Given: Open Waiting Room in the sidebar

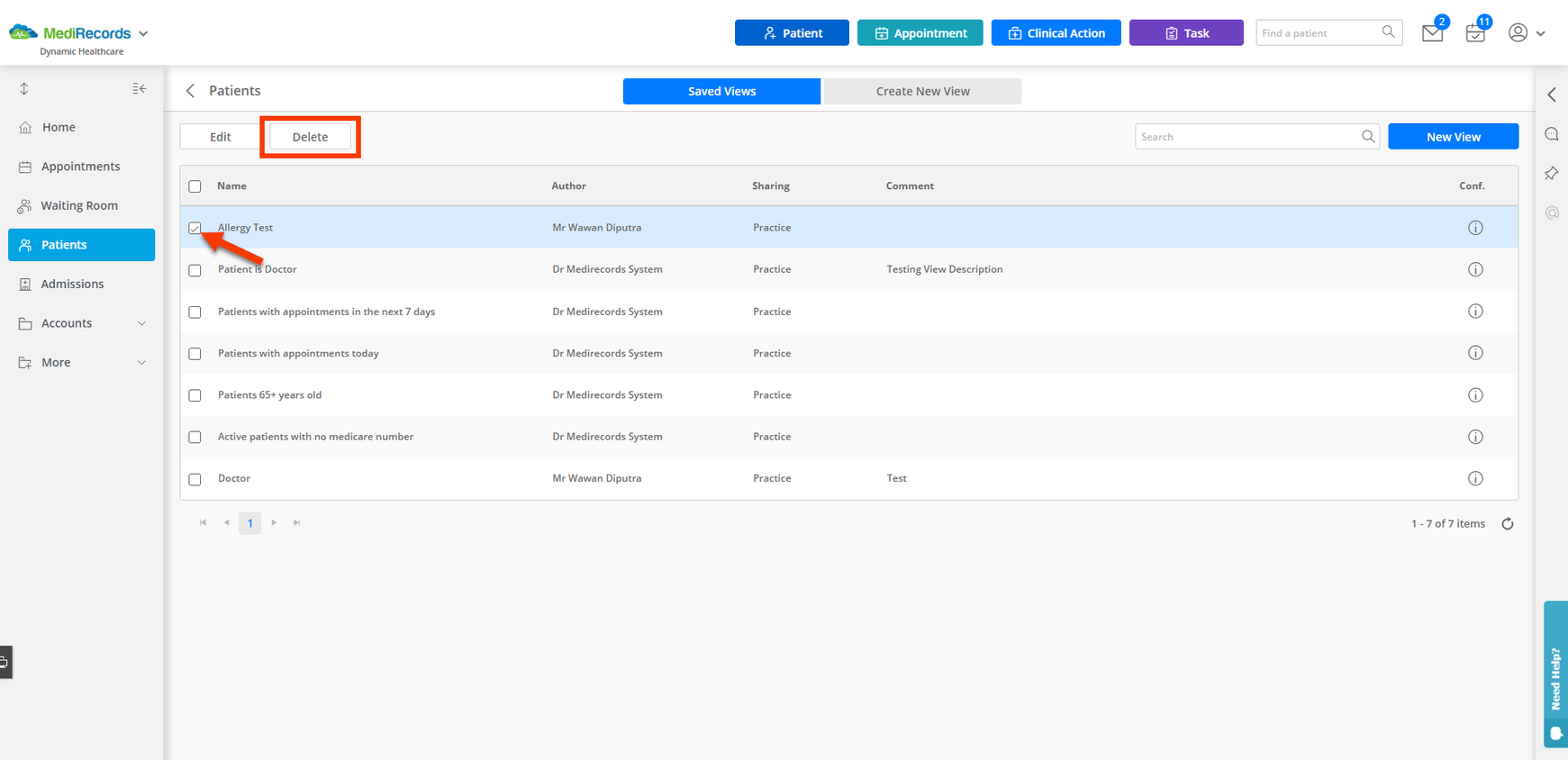Looking at the screenshot, I should 81,205.
